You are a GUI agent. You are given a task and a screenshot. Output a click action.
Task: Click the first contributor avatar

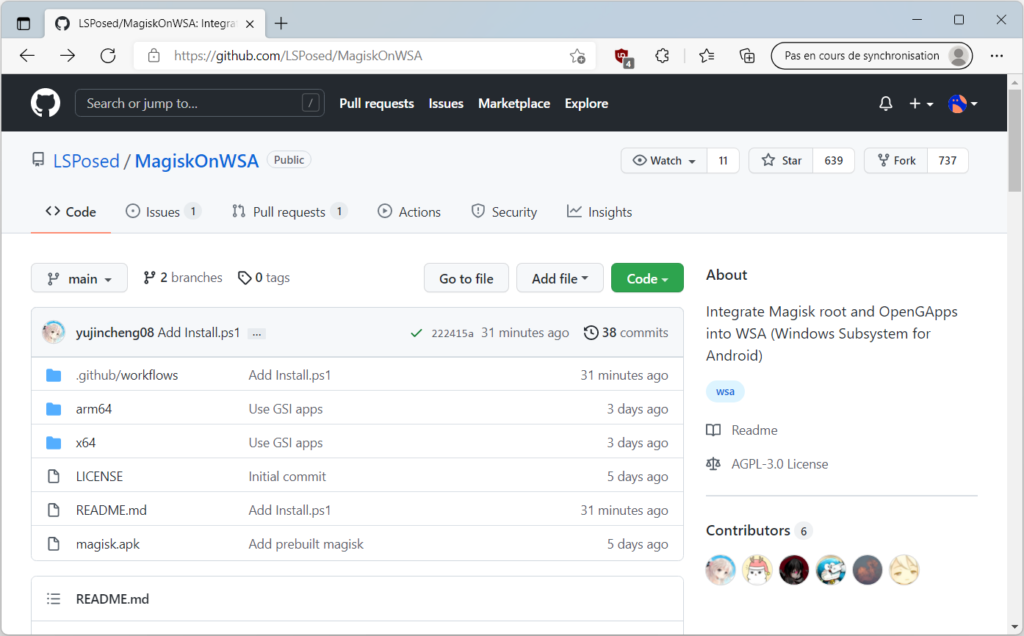pos(721,570)
